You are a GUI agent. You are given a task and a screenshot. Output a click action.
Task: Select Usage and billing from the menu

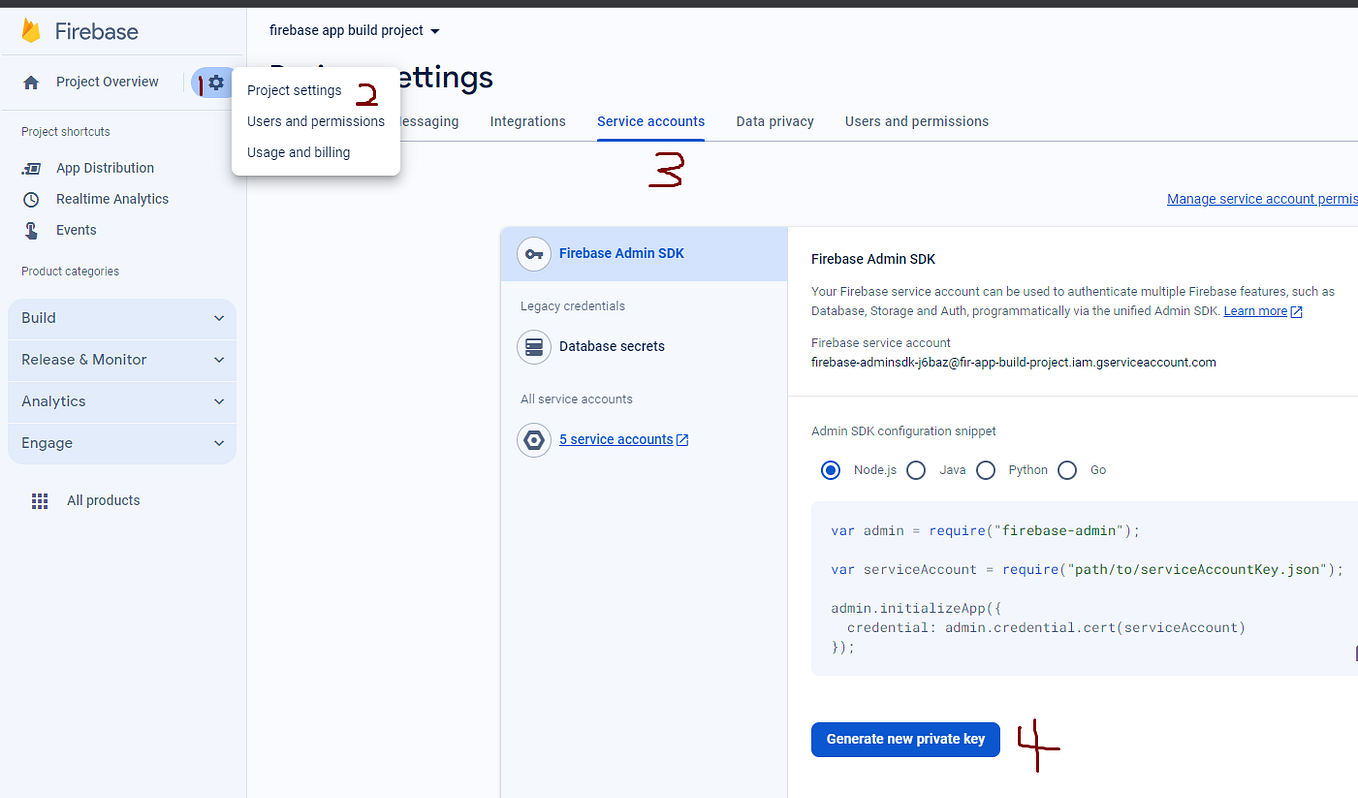click(298, 152)
